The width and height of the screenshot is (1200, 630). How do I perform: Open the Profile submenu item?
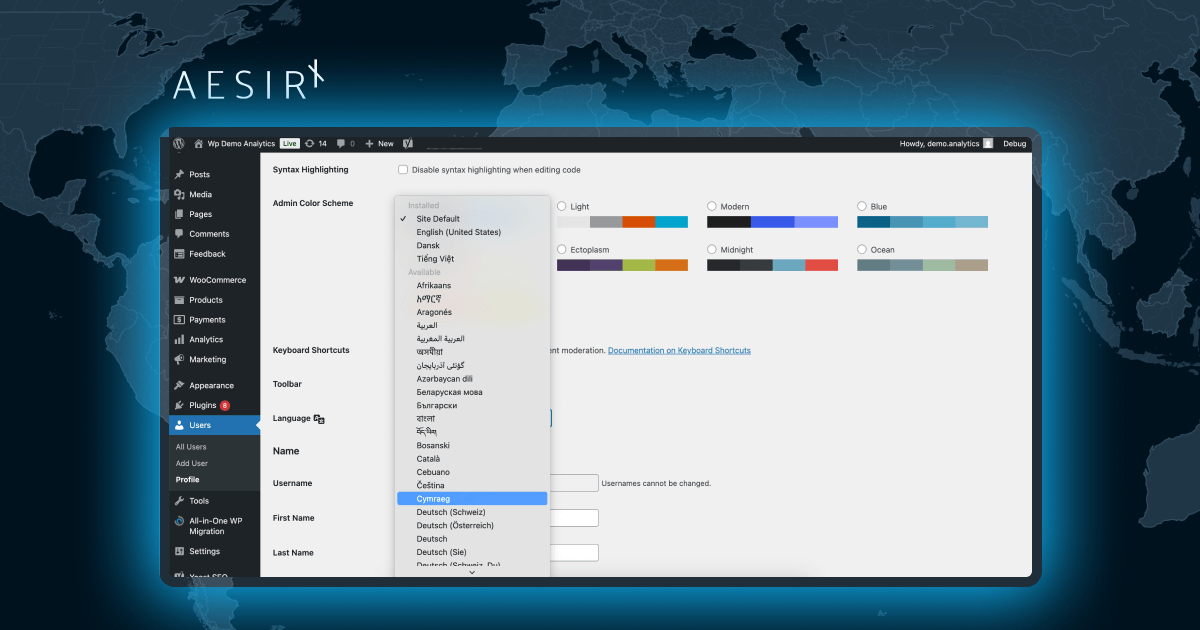click(187, 480)
